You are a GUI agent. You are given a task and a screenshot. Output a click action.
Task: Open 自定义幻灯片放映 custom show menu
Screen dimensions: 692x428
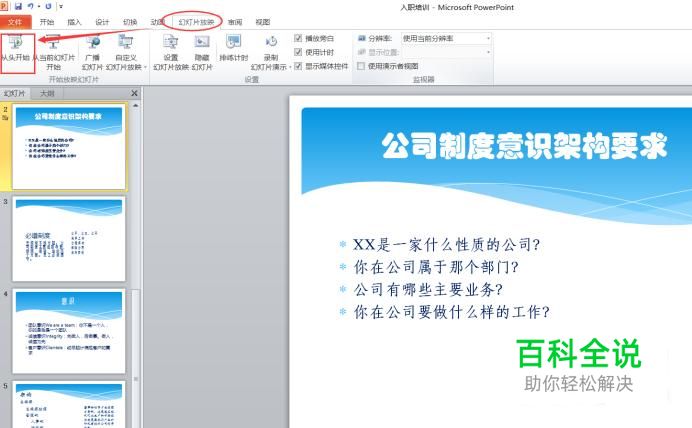click(126, 53)
